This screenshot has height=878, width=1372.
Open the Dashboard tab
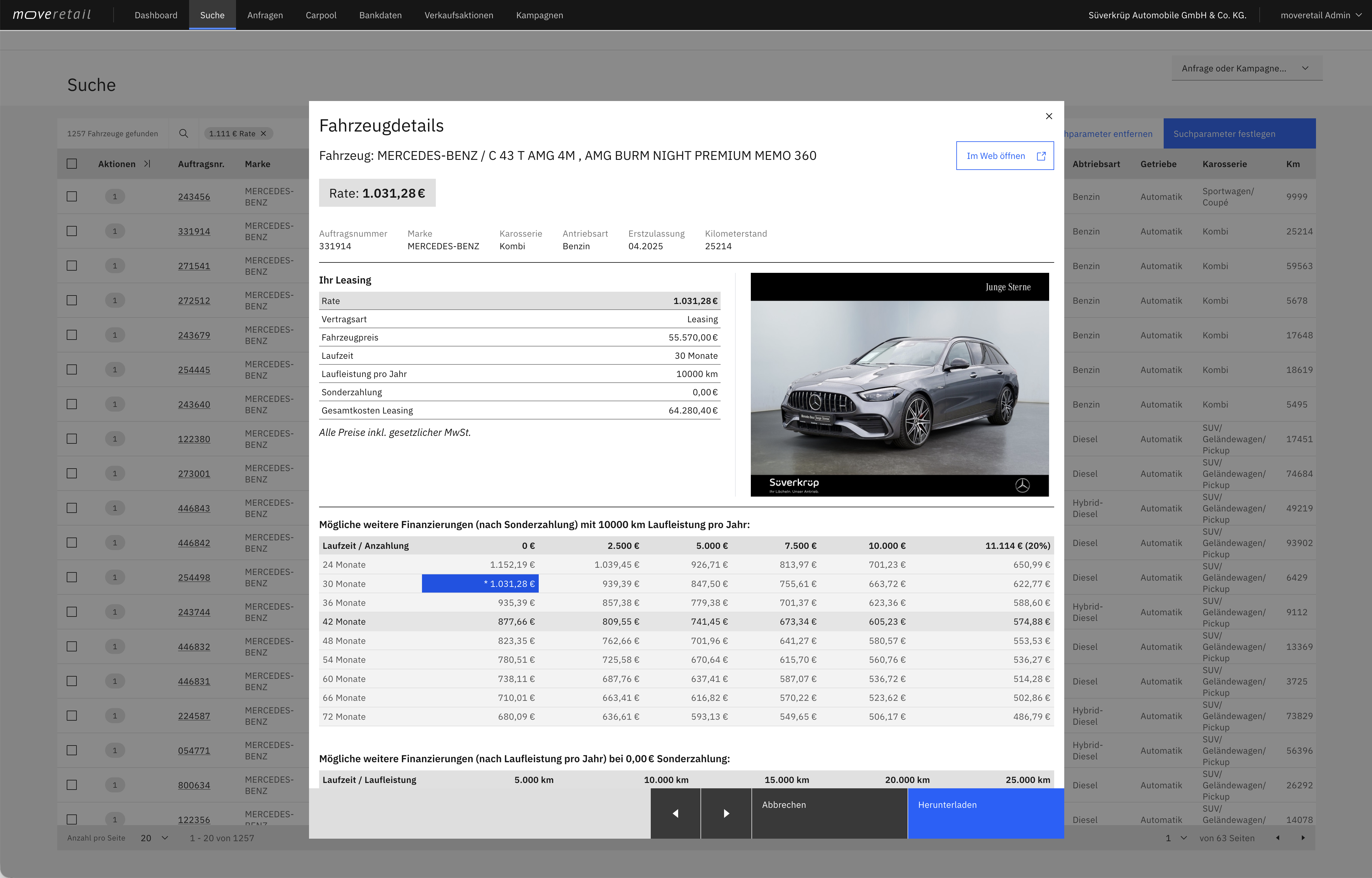(x=156, y=15)
